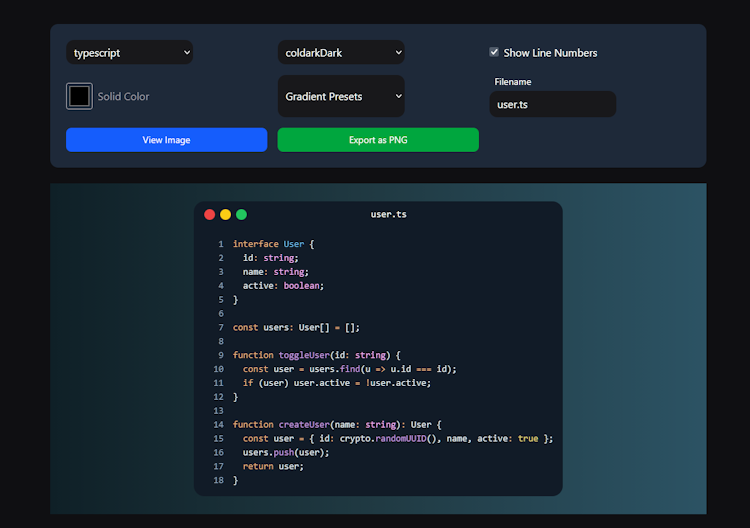Open the Solid Color swatch picker
750x528 pixels.
click(x=79, y=96)
